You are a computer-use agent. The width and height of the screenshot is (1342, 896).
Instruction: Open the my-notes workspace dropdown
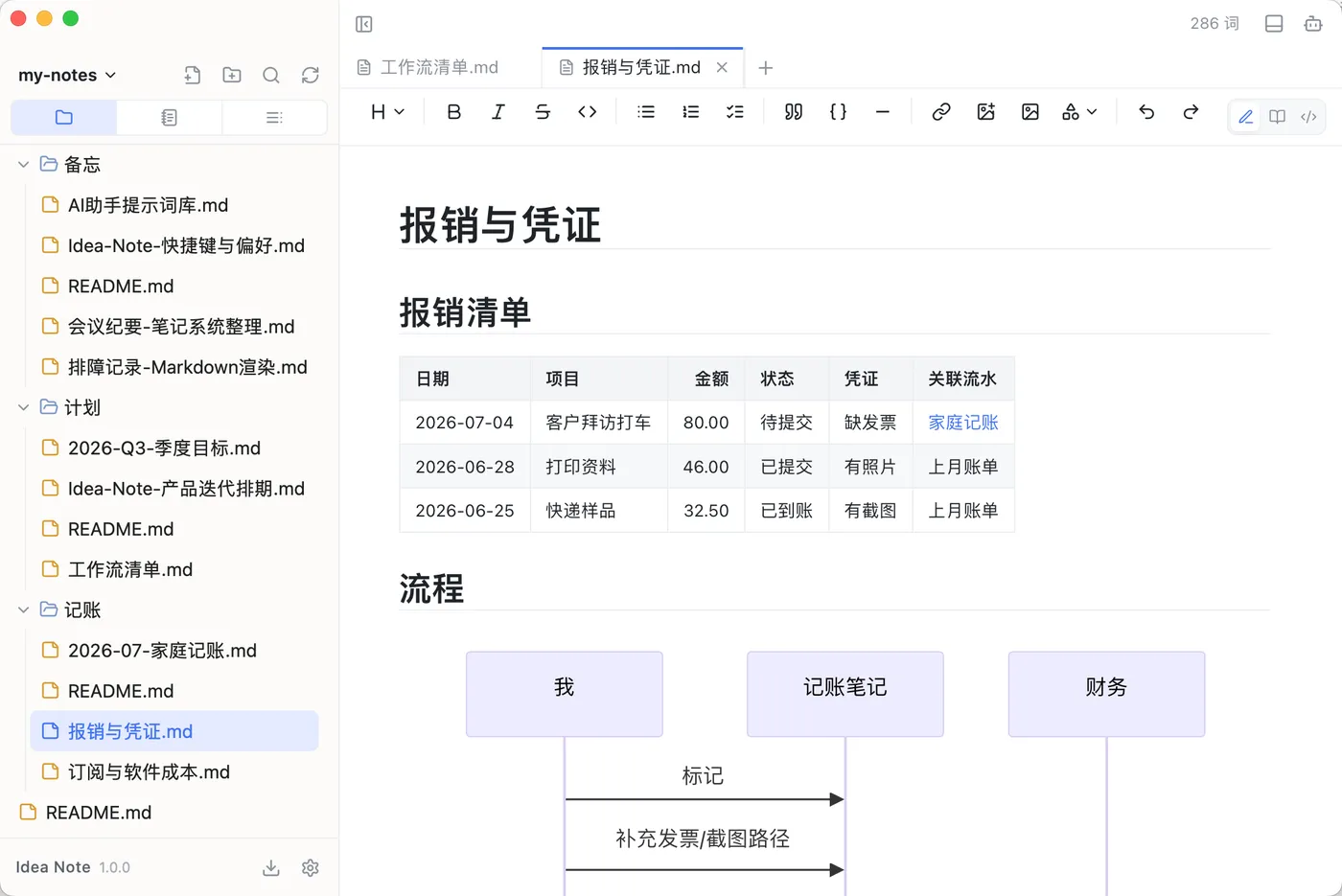pyautogui.click(x=67, y=75)
